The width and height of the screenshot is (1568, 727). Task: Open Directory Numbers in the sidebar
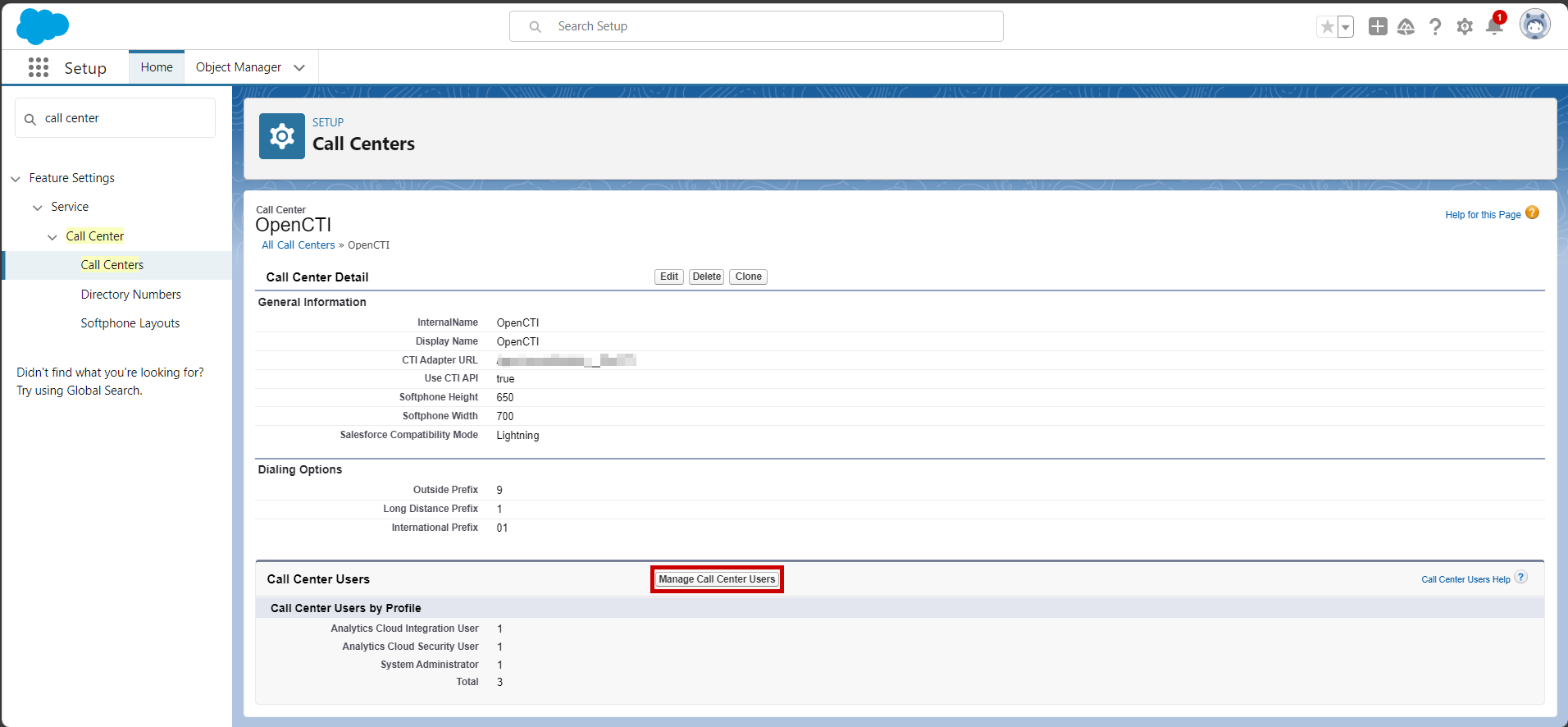[x=131, y=295]
